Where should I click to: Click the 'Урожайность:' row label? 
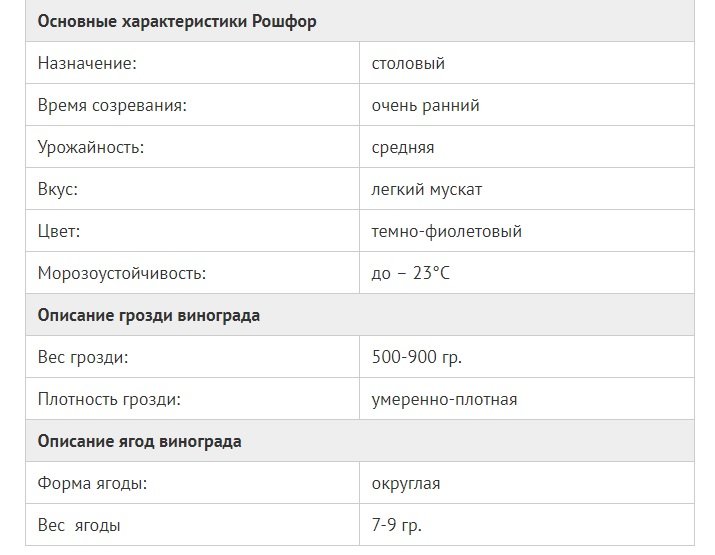point(91,147)
